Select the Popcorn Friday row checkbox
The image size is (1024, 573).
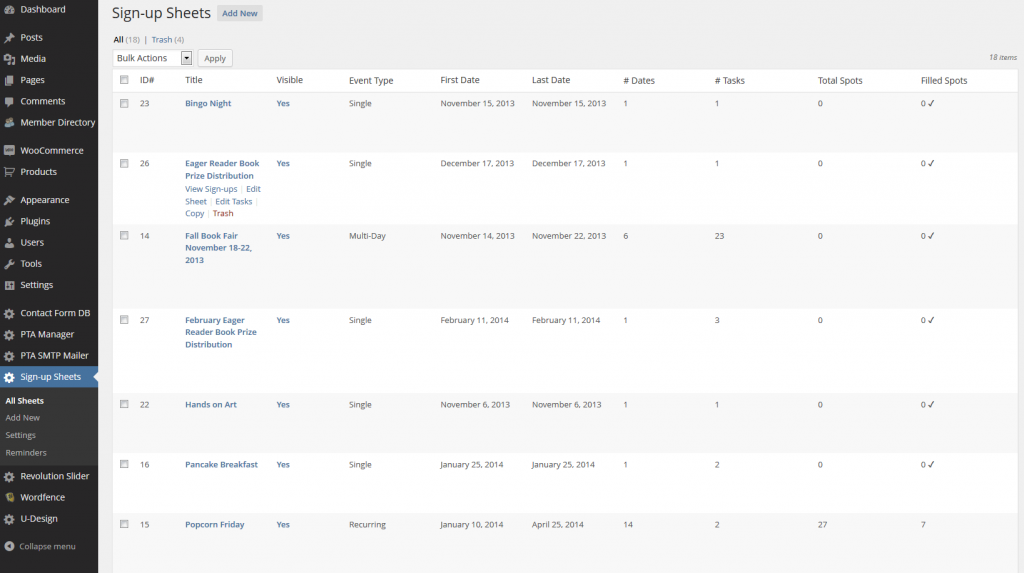pyautogui.click(x=124, y=524)
